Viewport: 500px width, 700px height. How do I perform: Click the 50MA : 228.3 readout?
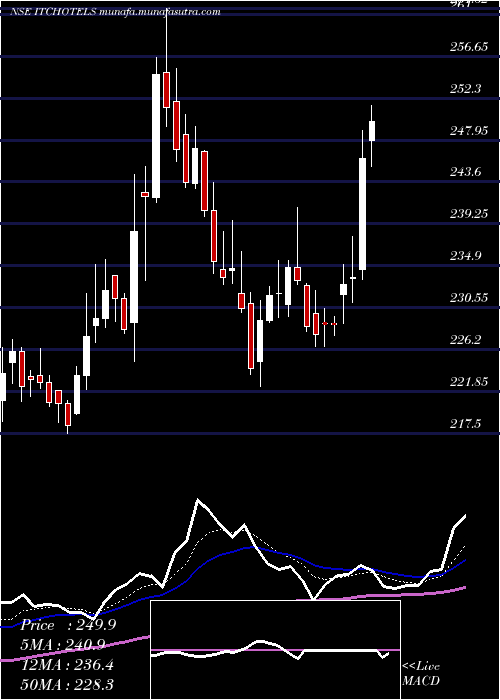pos(67,684)
